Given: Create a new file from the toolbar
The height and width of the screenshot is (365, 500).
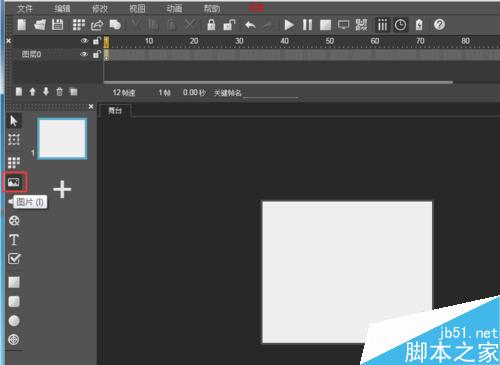Looking at the screenshot, I should (x=22, y=25).
